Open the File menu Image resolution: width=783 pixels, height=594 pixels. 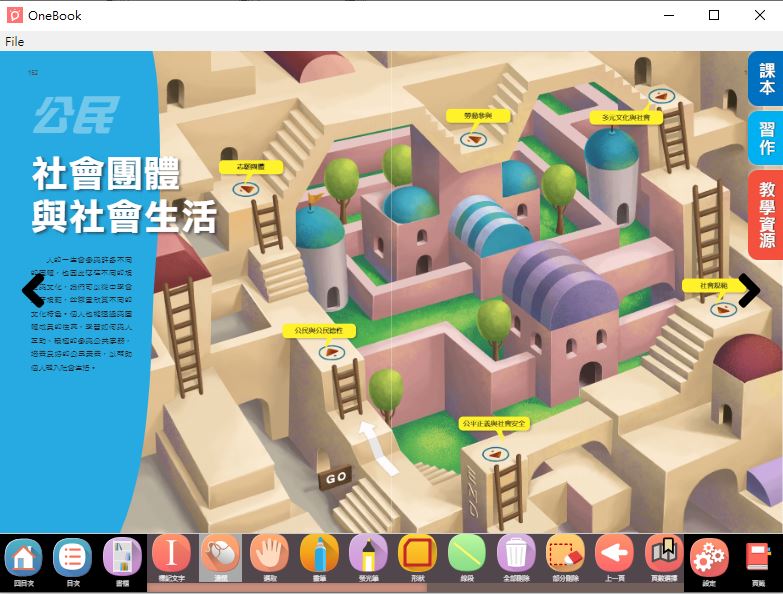point(14,42)
